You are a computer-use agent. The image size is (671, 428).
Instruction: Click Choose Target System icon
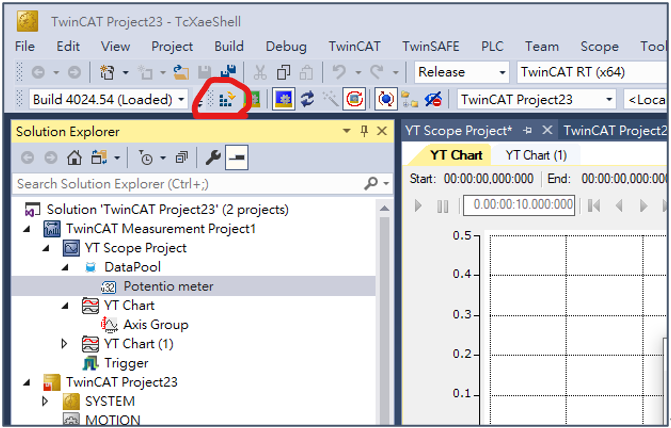pos(410,100)
